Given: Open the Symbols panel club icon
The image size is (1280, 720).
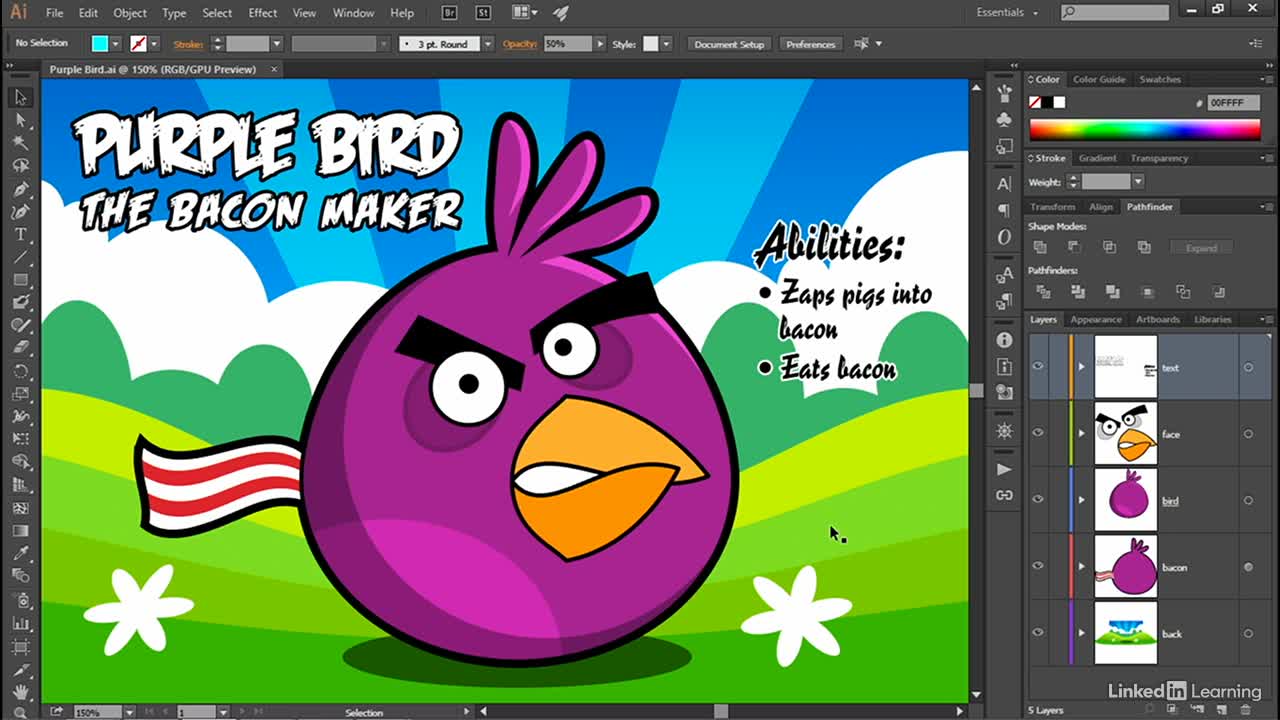Looking at the screenshot, I should click(x=1004, y=120).
